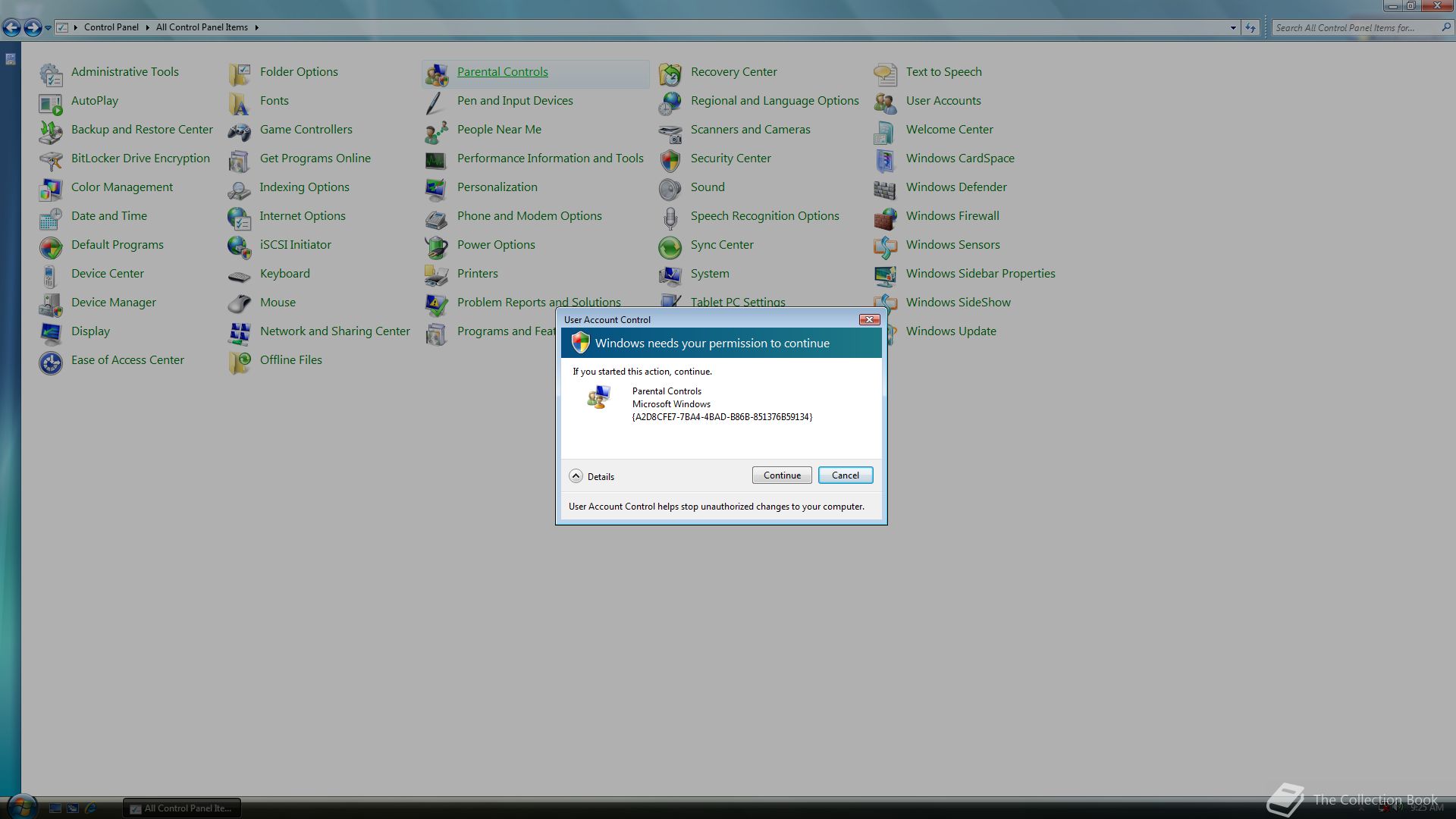Viewport: 1456px width, 819px height.
Task: Open the Device Manager icon
Action: 51,305
